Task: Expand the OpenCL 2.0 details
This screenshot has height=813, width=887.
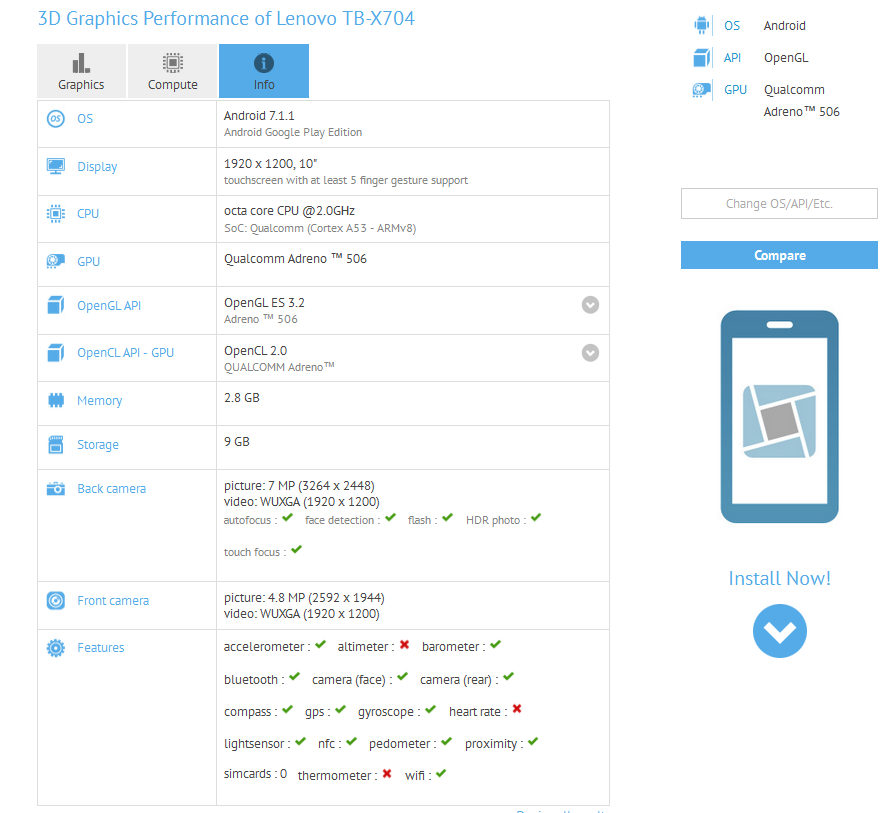Action: click(x=590, y=353)
